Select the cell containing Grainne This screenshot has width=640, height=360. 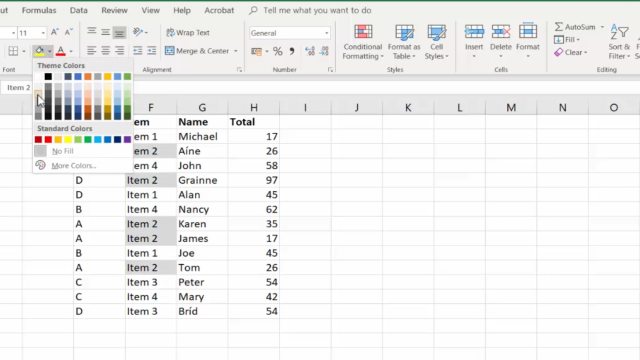click(202, 180)
